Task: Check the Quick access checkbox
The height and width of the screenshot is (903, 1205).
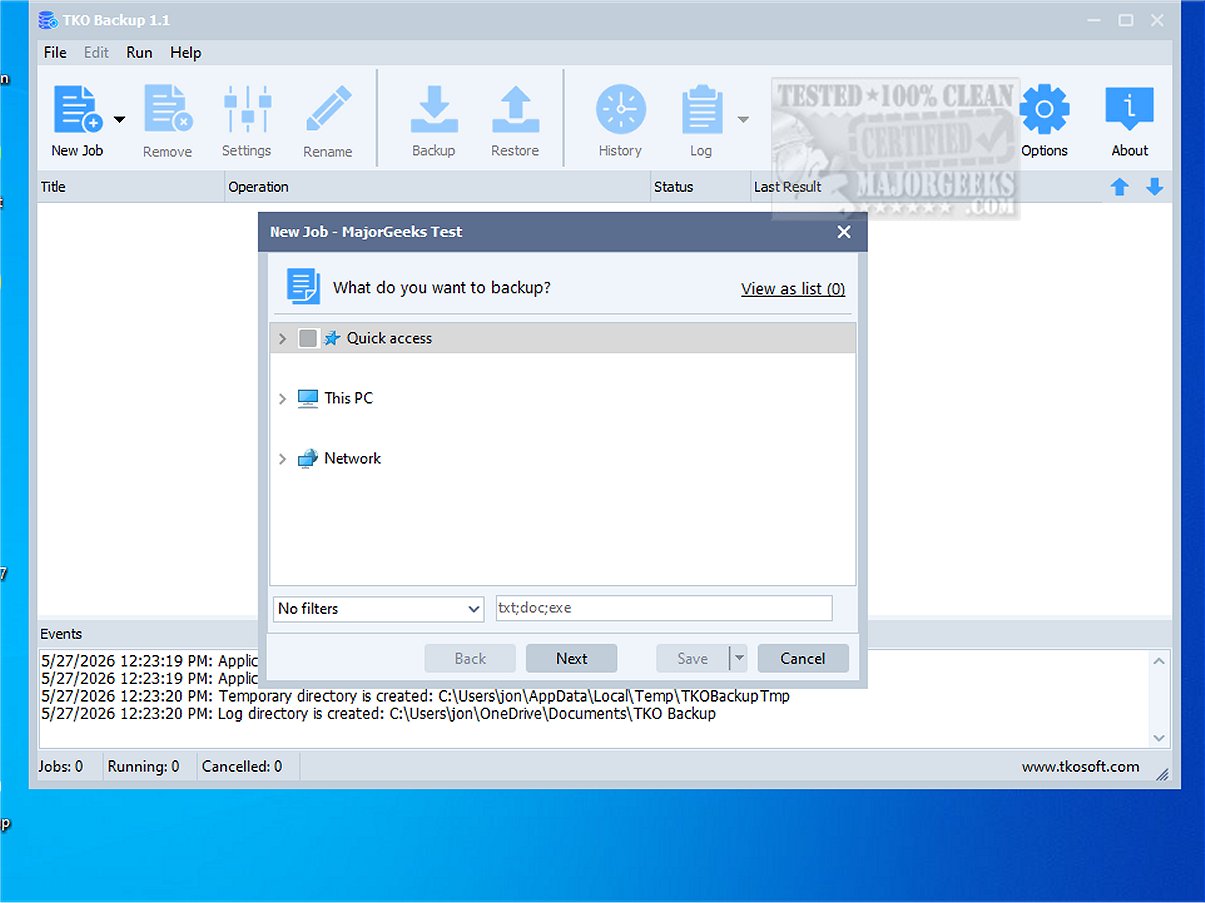Action: tap(308, 338)
